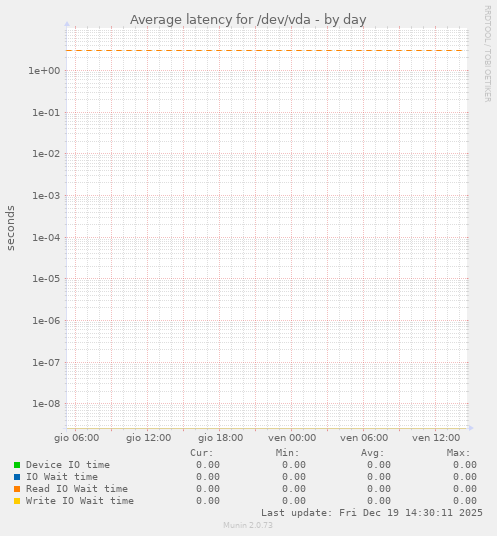Click the '1e-05' axis tick label

(46, 279)
